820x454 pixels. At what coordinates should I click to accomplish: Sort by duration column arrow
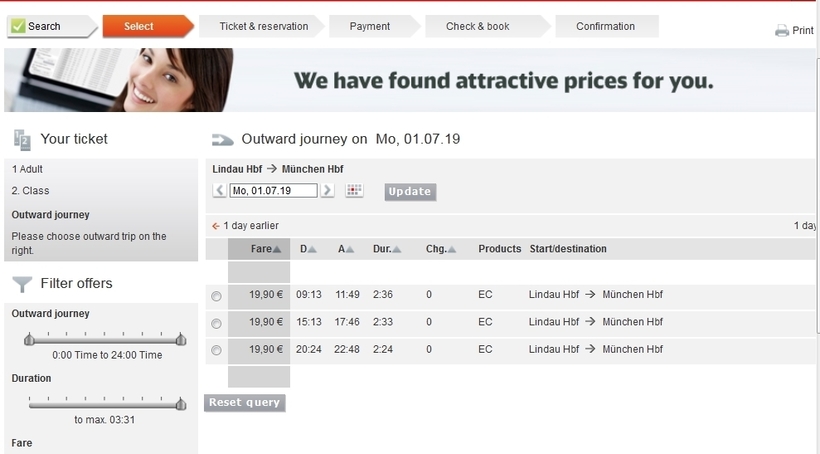click(396, 249)
